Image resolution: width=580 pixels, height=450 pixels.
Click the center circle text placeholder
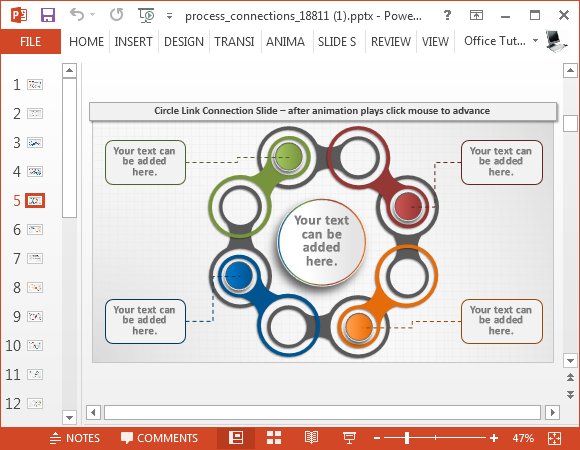click(321, 242)
